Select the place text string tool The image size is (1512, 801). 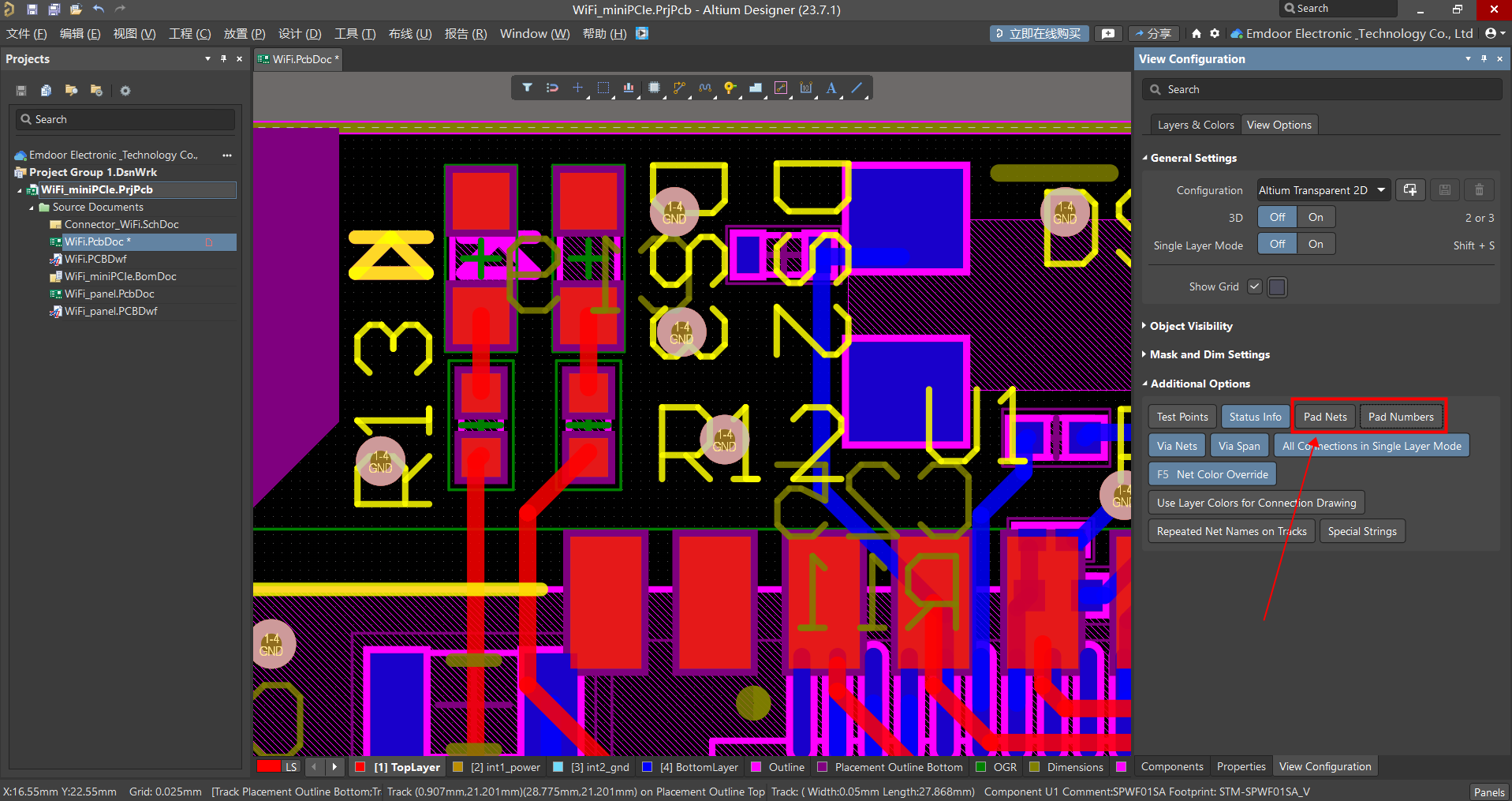[831, 88]
